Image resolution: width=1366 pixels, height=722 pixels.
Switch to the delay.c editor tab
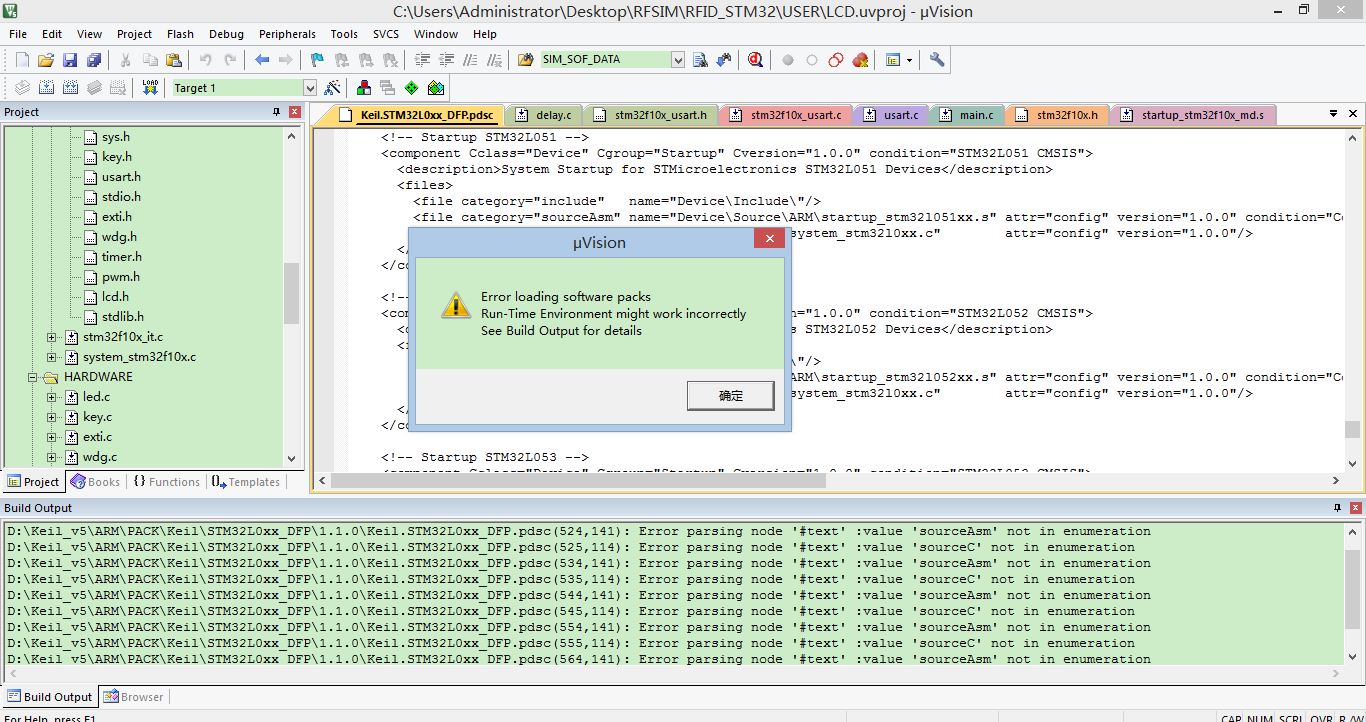(x=544, y=115)
